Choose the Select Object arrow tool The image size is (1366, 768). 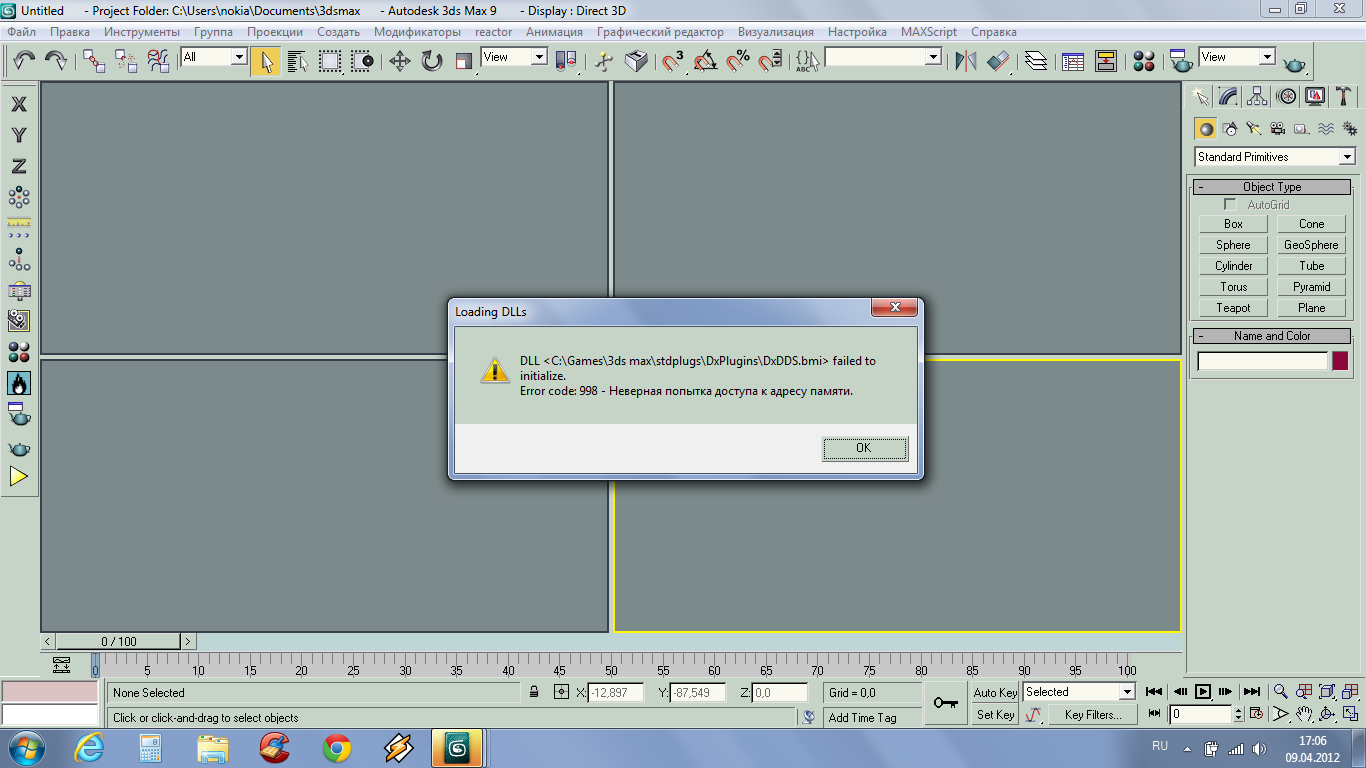coord(266,61)
